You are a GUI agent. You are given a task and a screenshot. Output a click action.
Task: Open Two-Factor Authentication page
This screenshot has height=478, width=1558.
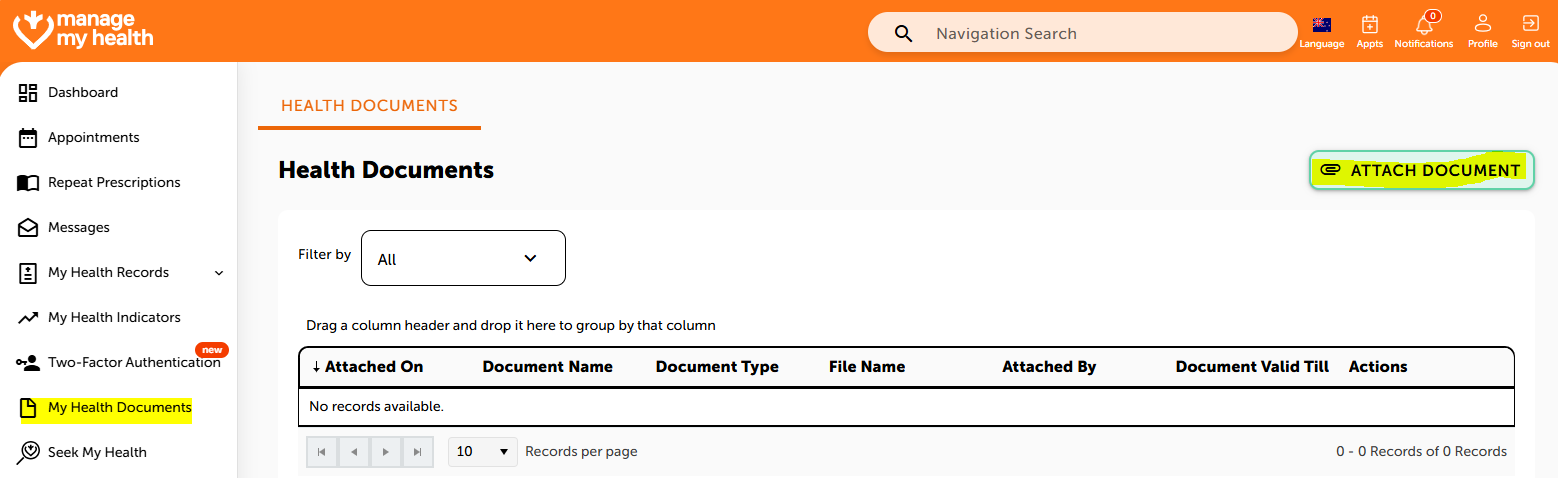(x=133, y=362)
